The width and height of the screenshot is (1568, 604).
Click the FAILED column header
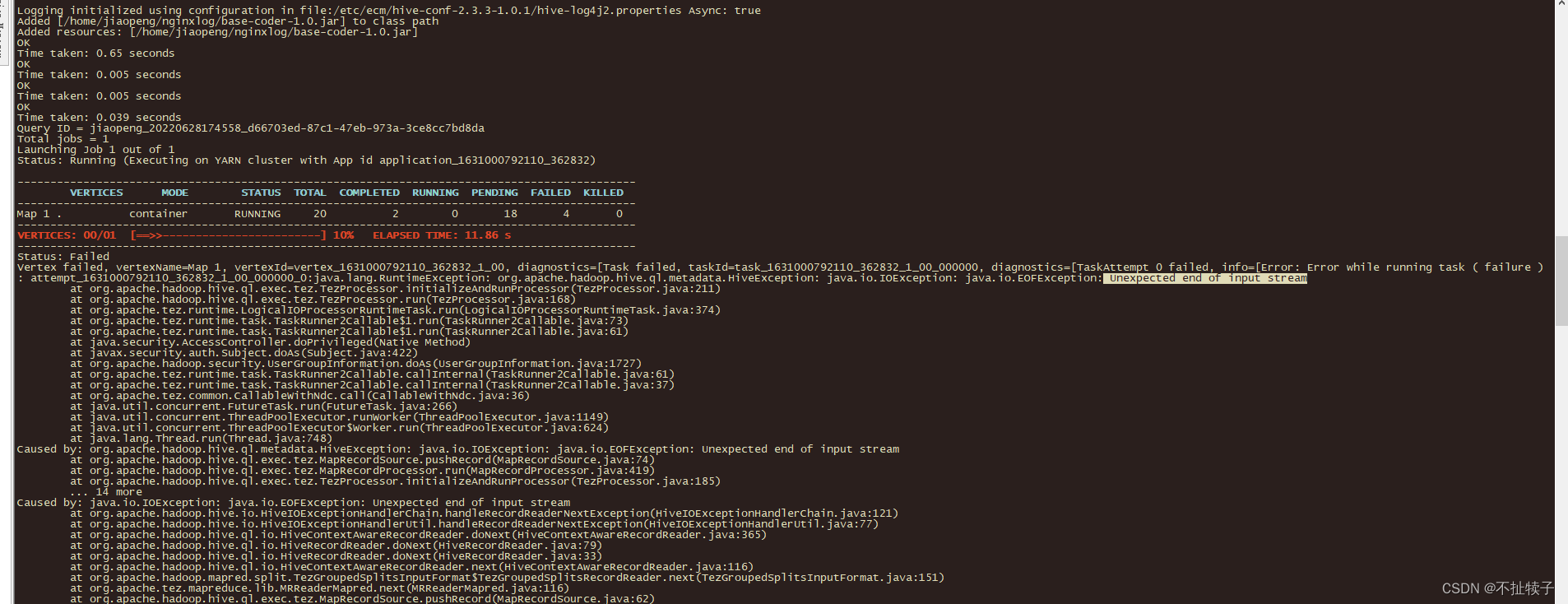coord(550,193)
